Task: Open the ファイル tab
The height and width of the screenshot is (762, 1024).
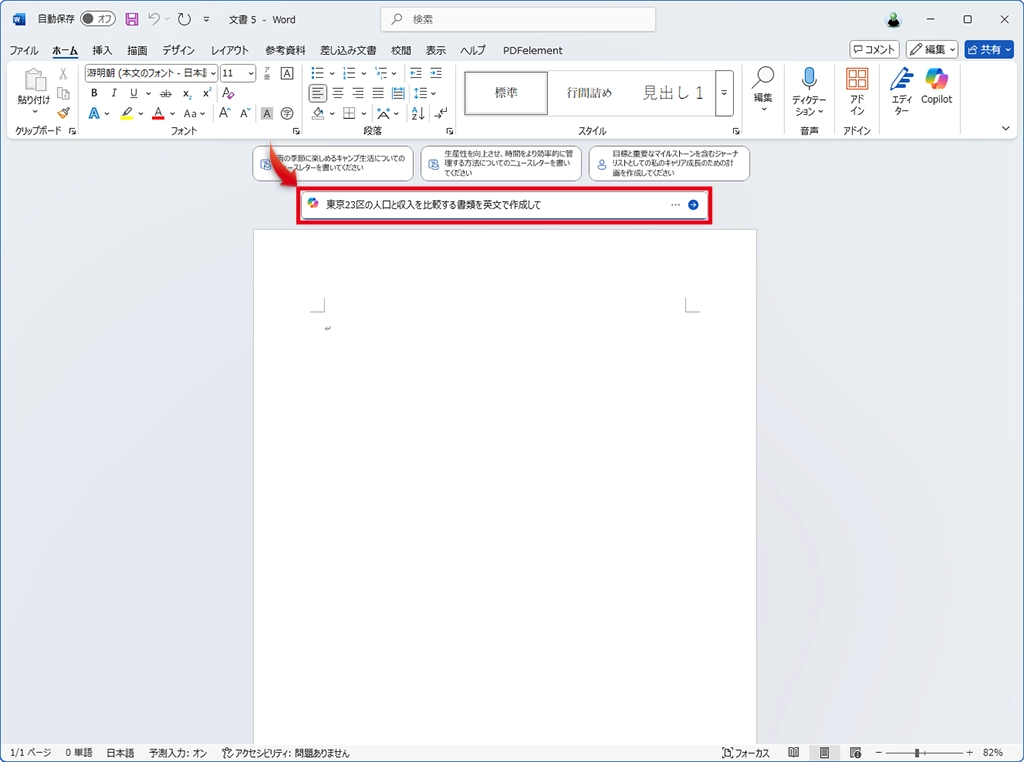Action: pyautogui.click(x=24, y=50)
